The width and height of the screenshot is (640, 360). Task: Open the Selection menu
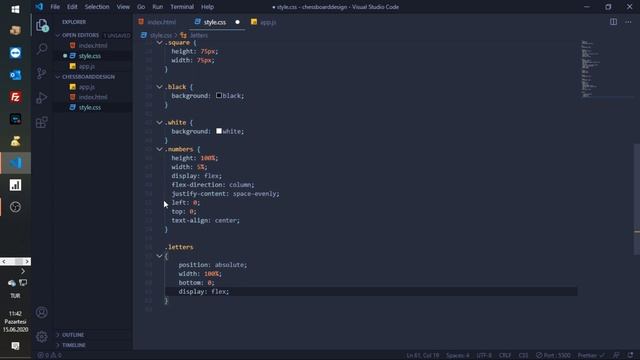click(x=97, y=7)
